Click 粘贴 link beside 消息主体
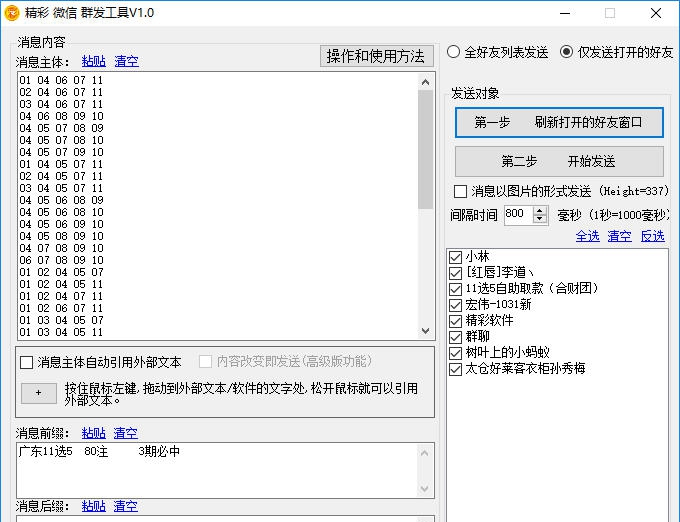This screenshot has height=522, width=680. coord(94,62)
